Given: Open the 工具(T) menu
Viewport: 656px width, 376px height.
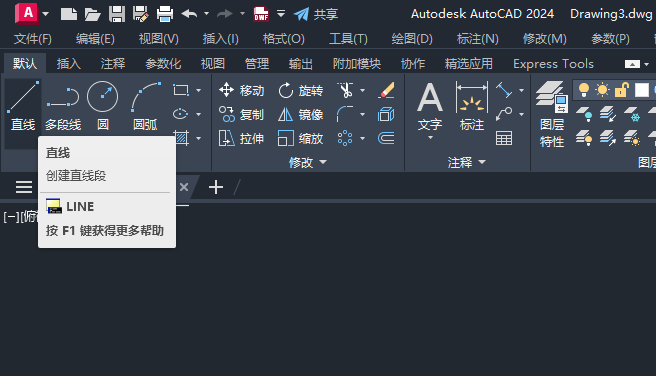Looking at the screenshot, I should [x=348, y=39].
